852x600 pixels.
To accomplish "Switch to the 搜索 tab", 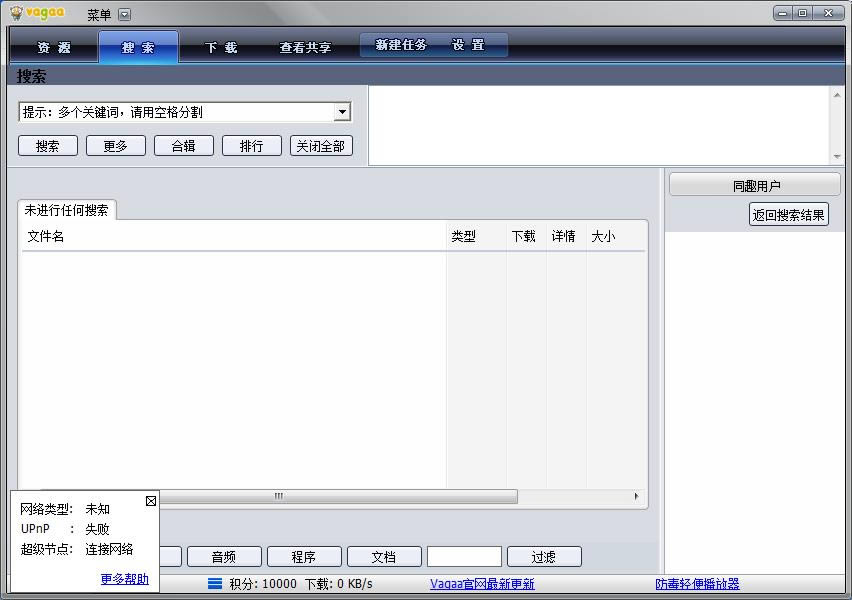I will pos(138,47).
